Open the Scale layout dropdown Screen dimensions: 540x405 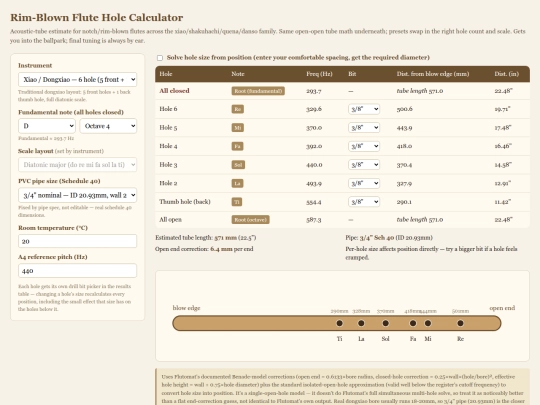point(77,165)
